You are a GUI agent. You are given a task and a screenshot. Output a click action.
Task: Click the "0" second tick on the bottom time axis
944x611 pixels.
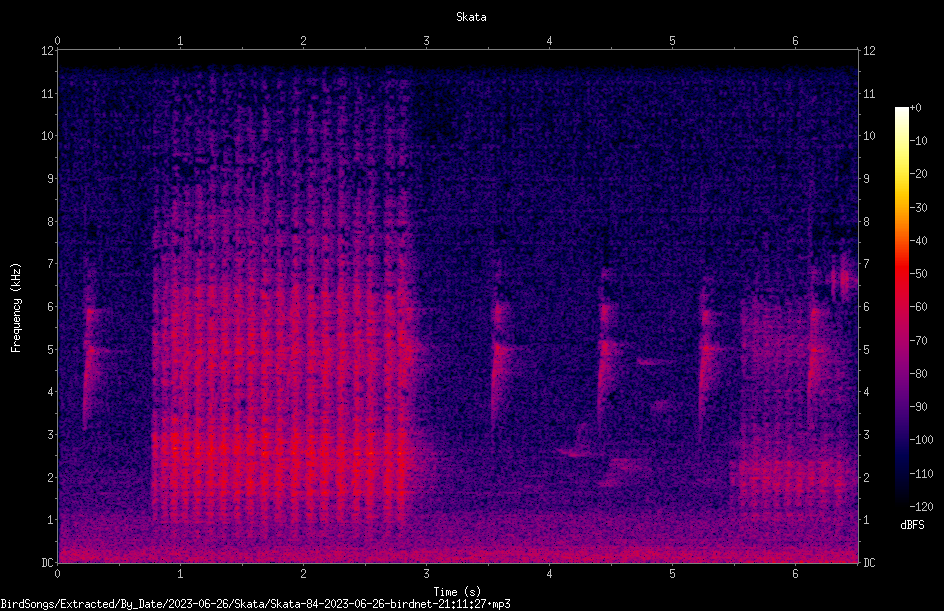tap(57, 574)
